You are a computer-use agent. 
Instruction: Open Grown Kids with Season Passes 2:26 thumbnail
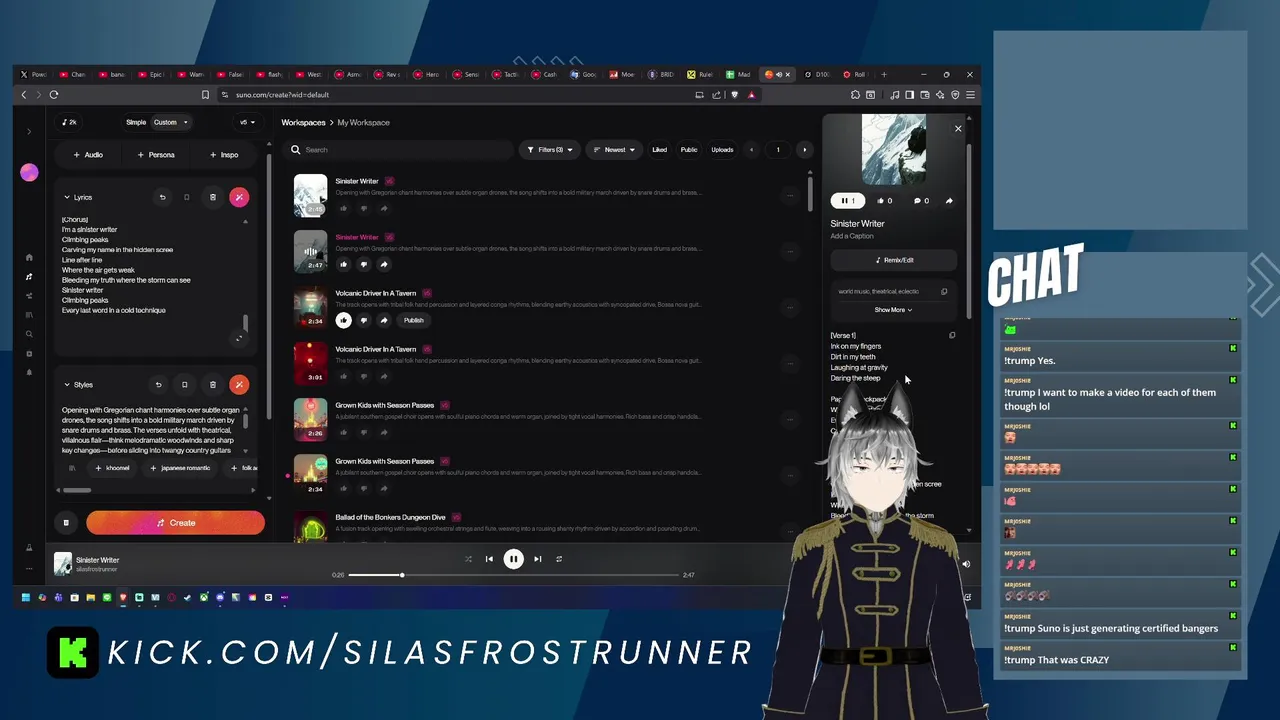pos(310,419)
